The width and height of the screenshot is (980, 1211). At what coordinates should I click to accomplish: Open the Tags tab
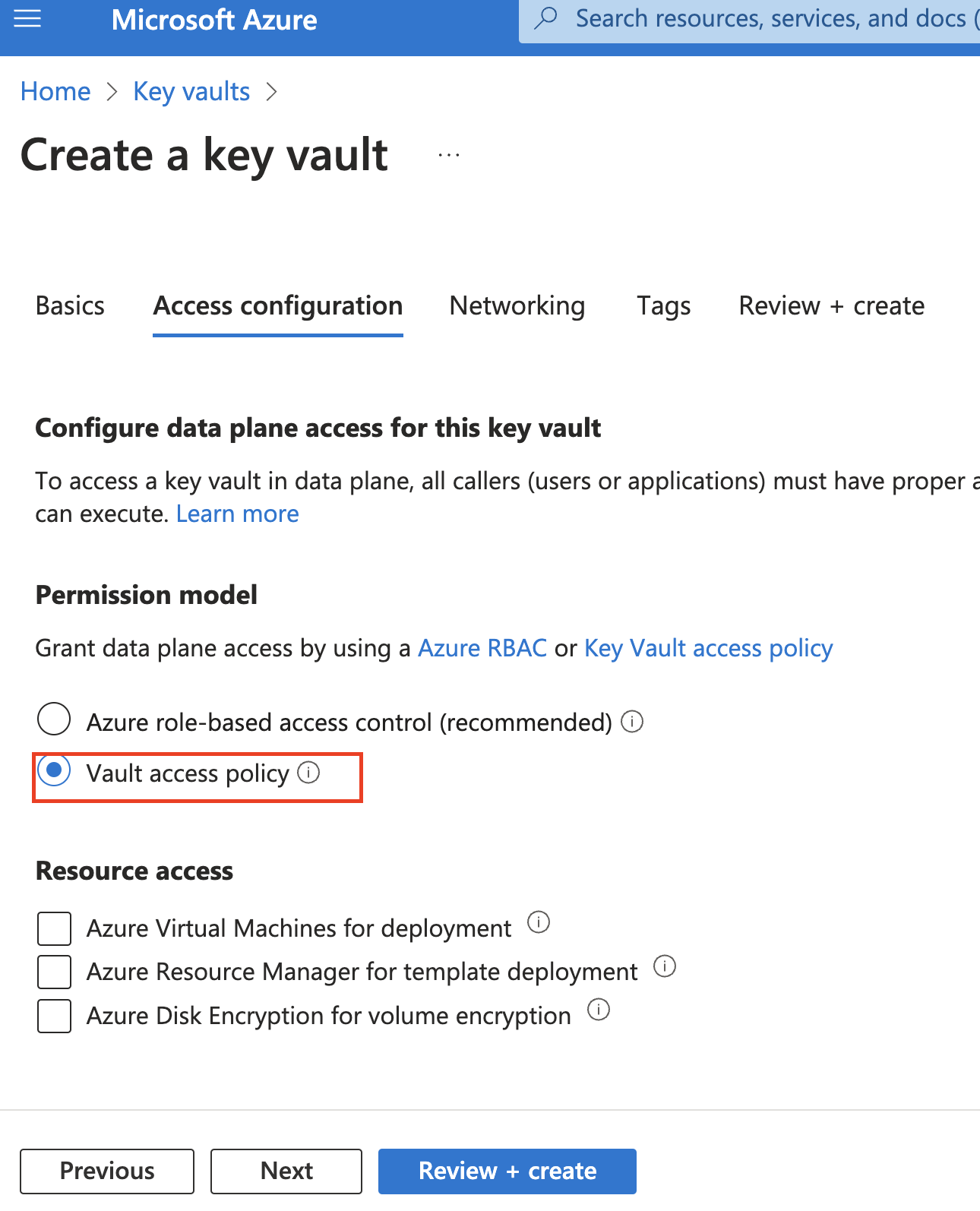pyautogui.click(x=662, y=305)
